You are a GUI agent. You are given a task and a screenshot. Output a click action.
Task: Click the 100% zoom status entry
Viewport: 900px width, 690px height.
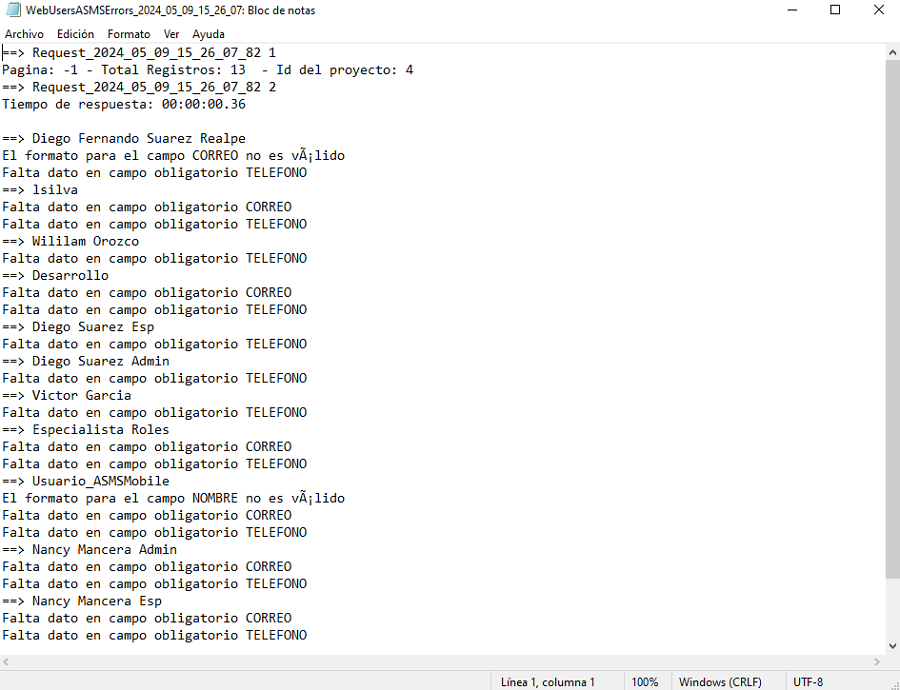point(645,682)
